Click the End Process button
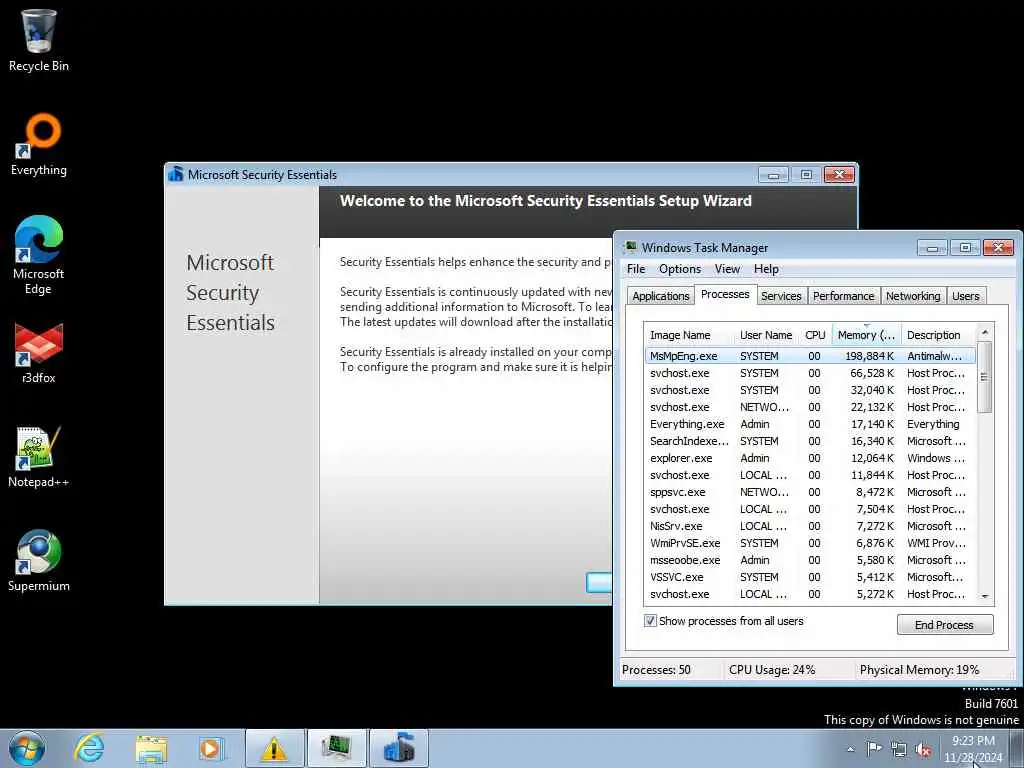The image size is (1024, 768). 944,625
